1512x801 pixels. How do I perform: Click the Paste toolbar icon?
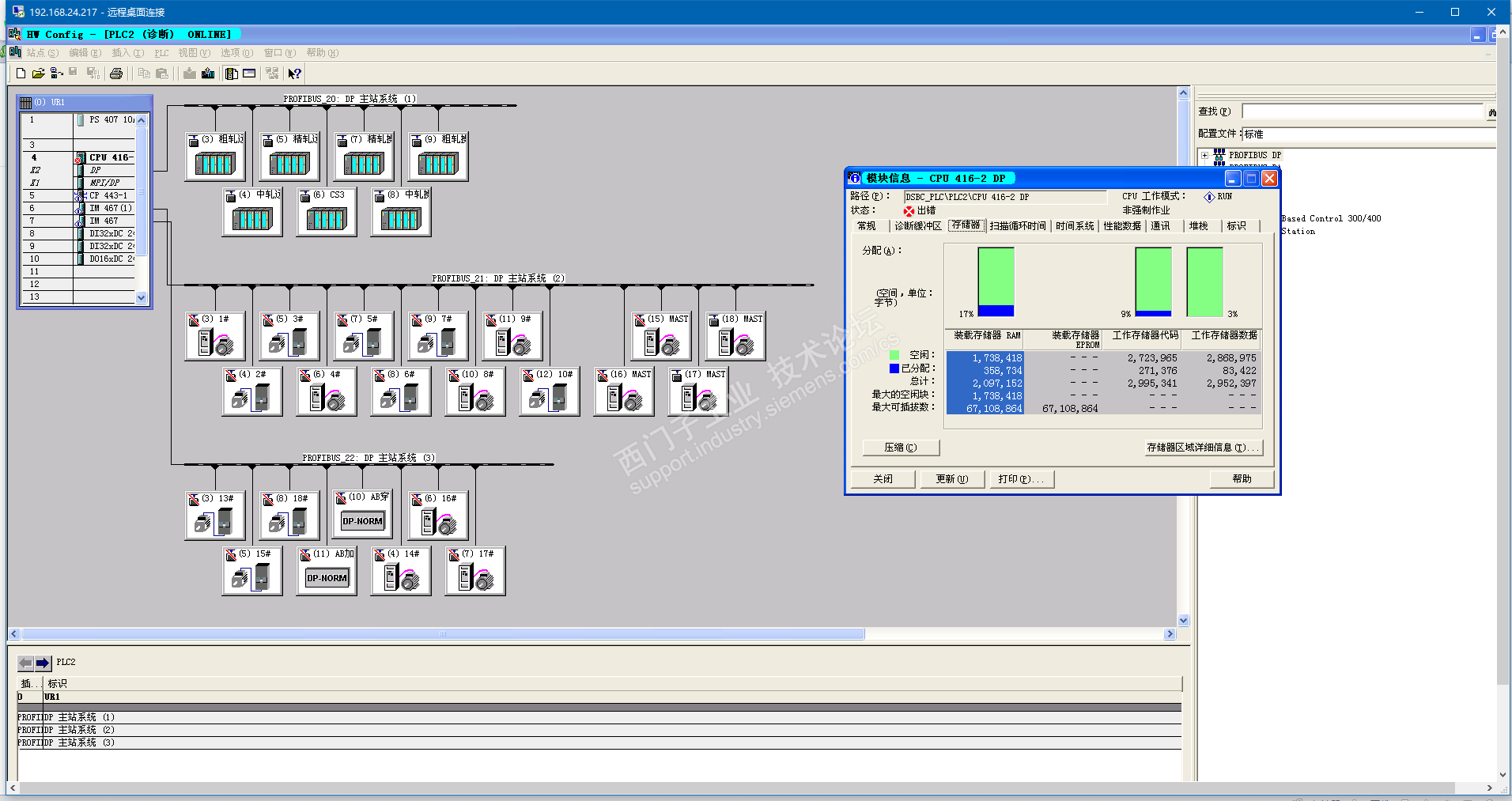162,74
